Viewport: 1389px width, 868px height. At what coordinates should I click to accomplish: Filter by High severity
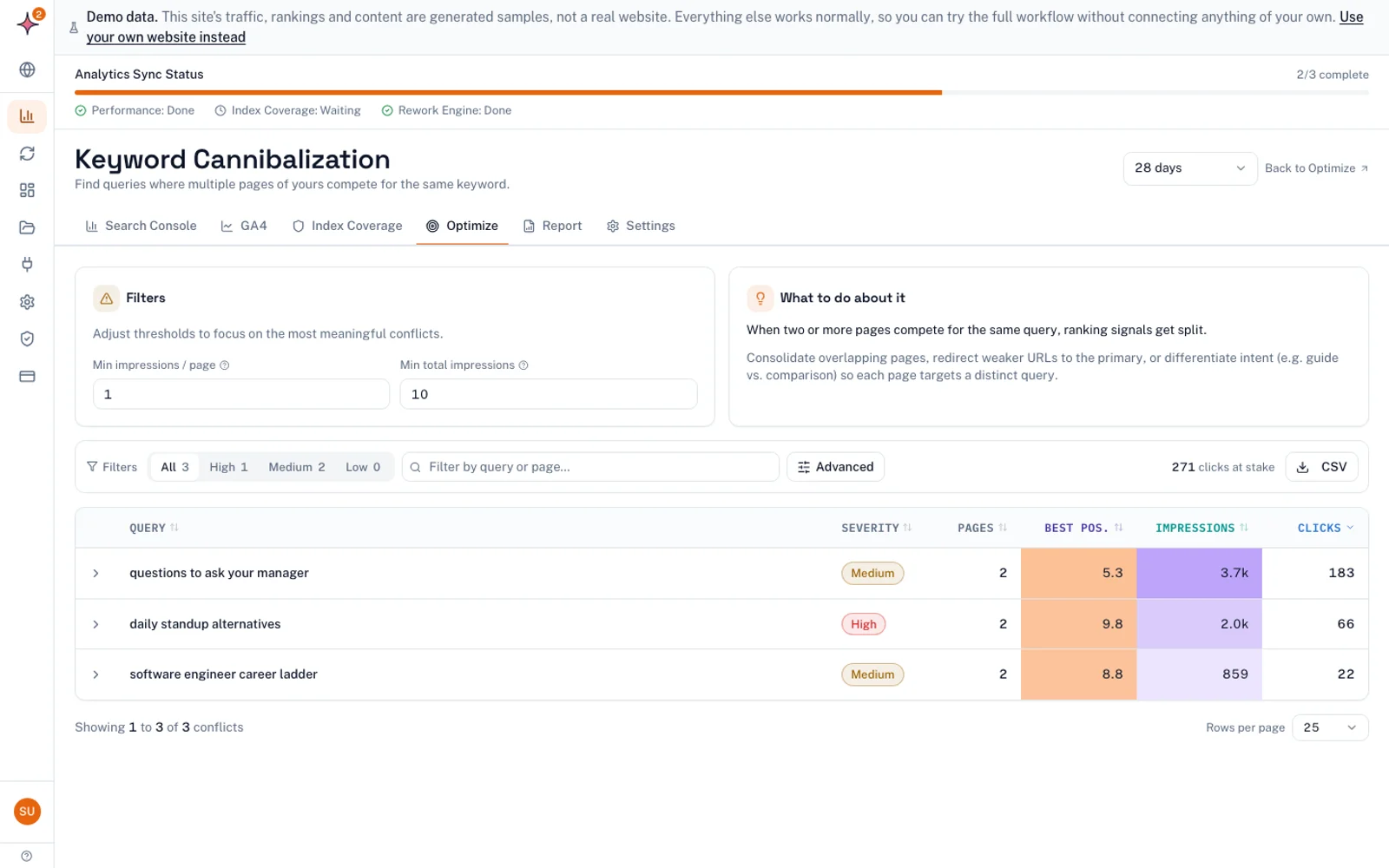point(228,467)
